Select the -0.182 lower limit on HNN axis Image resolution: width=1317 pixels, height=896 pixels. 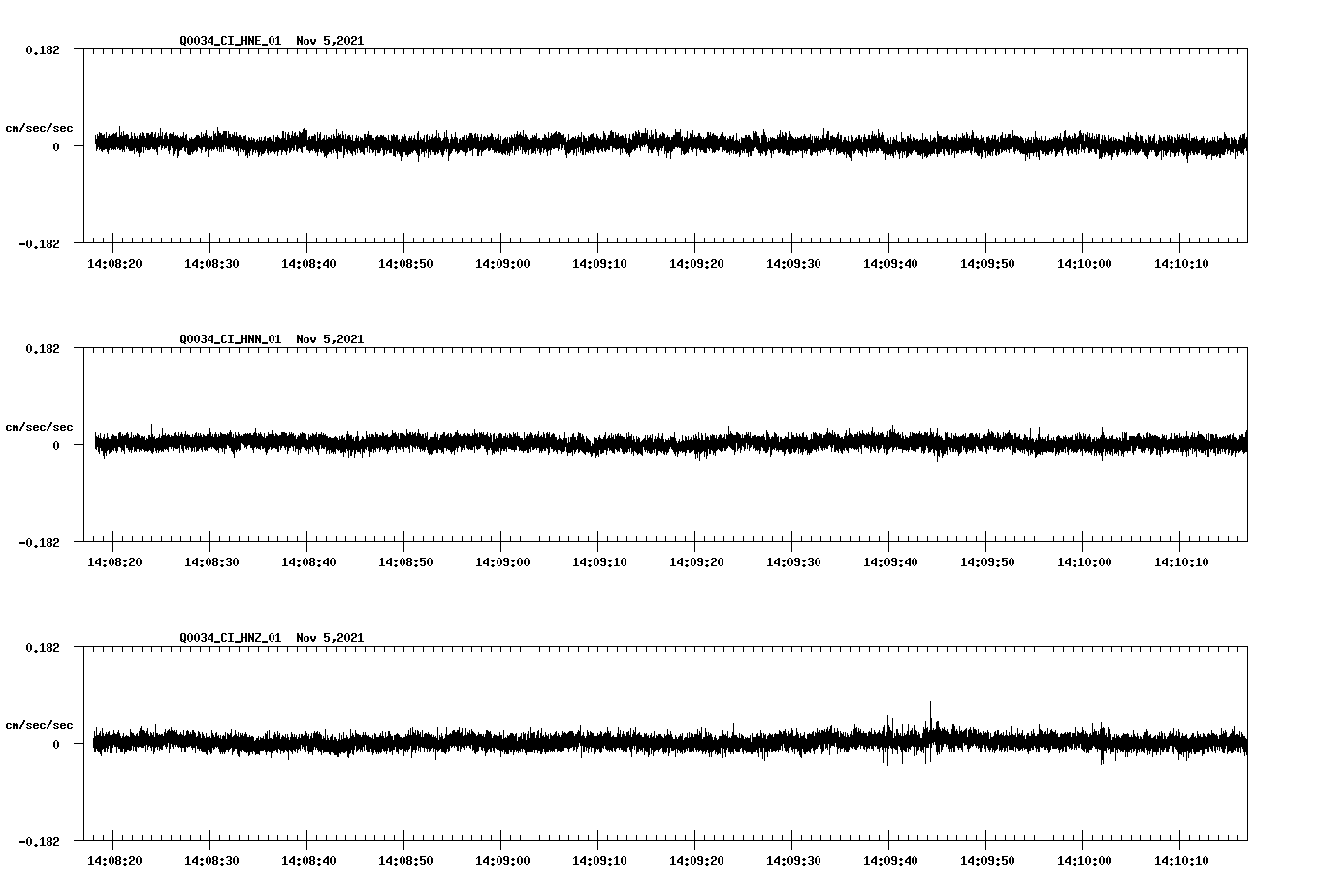click(39, 542)
